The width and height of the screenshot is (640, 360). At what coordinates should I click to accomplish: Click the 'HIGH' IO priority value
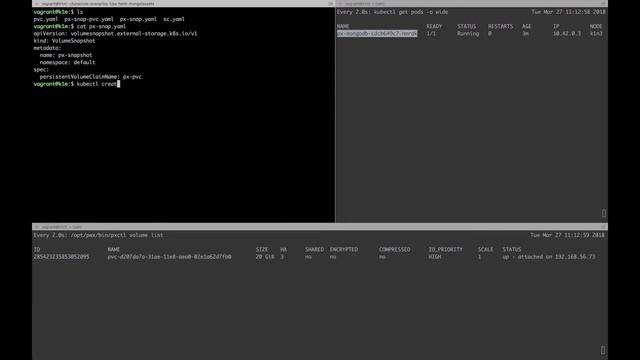coord(435,257)
